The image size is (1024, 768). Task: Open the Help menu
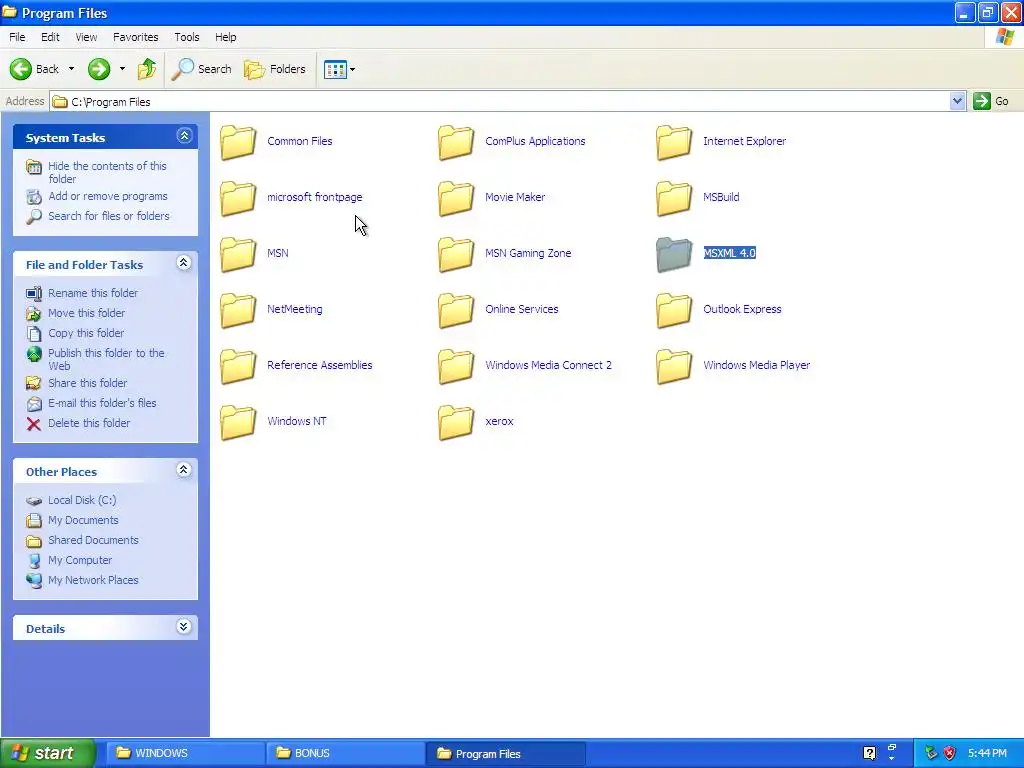[225, 37]
